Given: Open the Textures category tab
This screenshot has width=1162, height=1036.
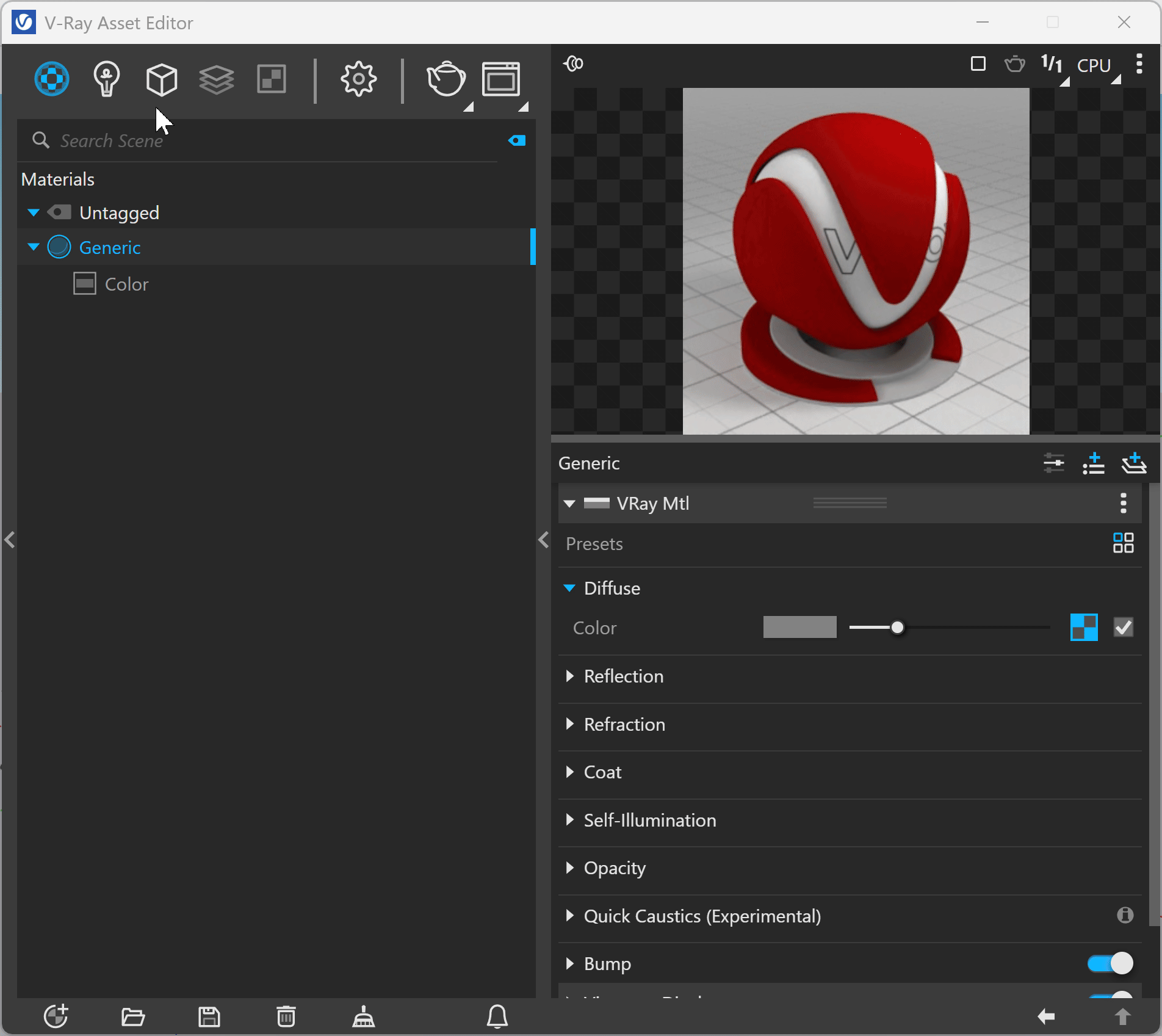Looking at the screenshot, I should click(x=272, y=79).
